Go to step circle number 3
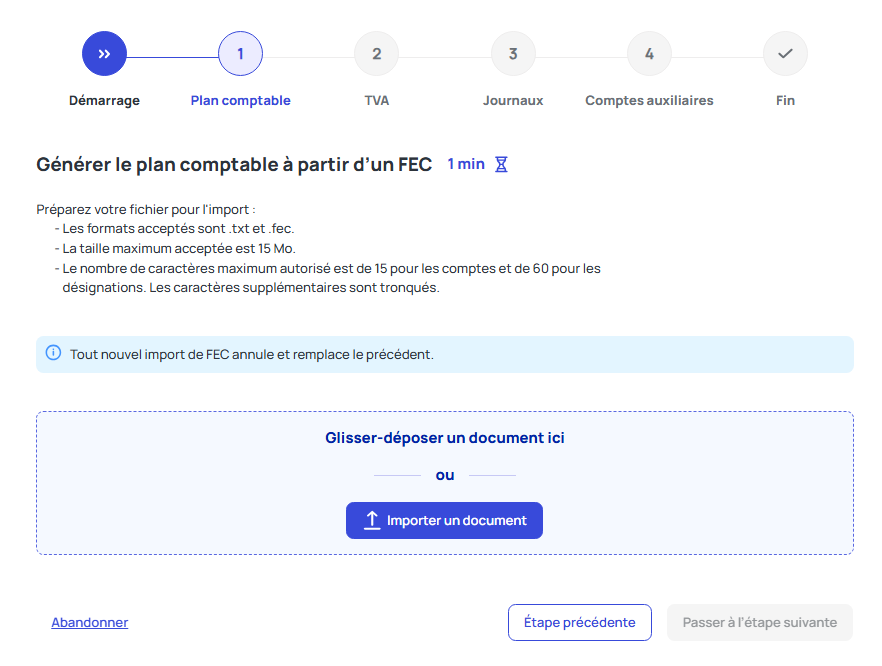 [513, 54]
